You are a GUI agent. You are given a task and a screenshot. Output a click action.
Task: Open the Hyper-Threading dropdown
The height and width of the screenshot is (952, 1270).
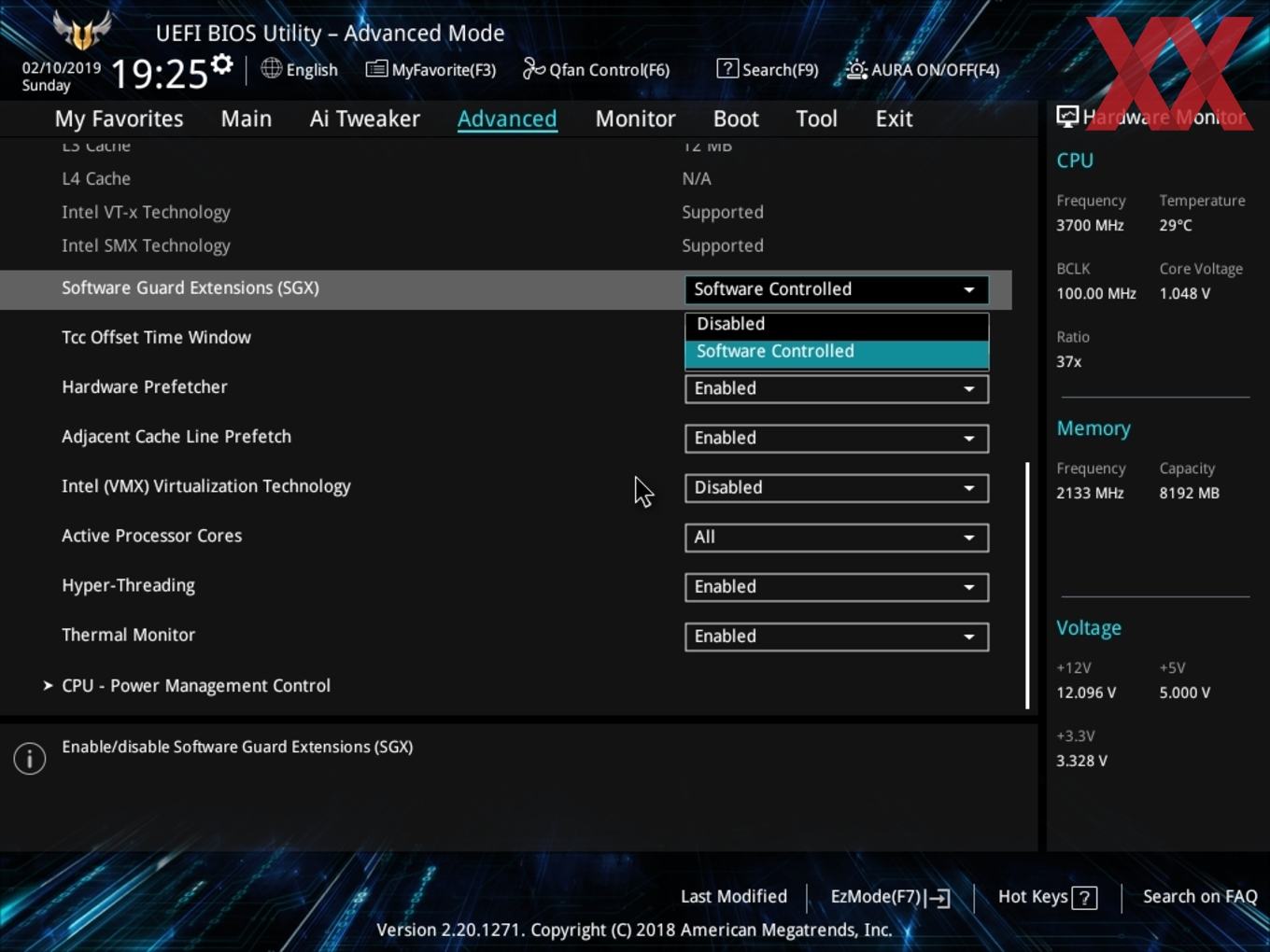pos(837,586)
